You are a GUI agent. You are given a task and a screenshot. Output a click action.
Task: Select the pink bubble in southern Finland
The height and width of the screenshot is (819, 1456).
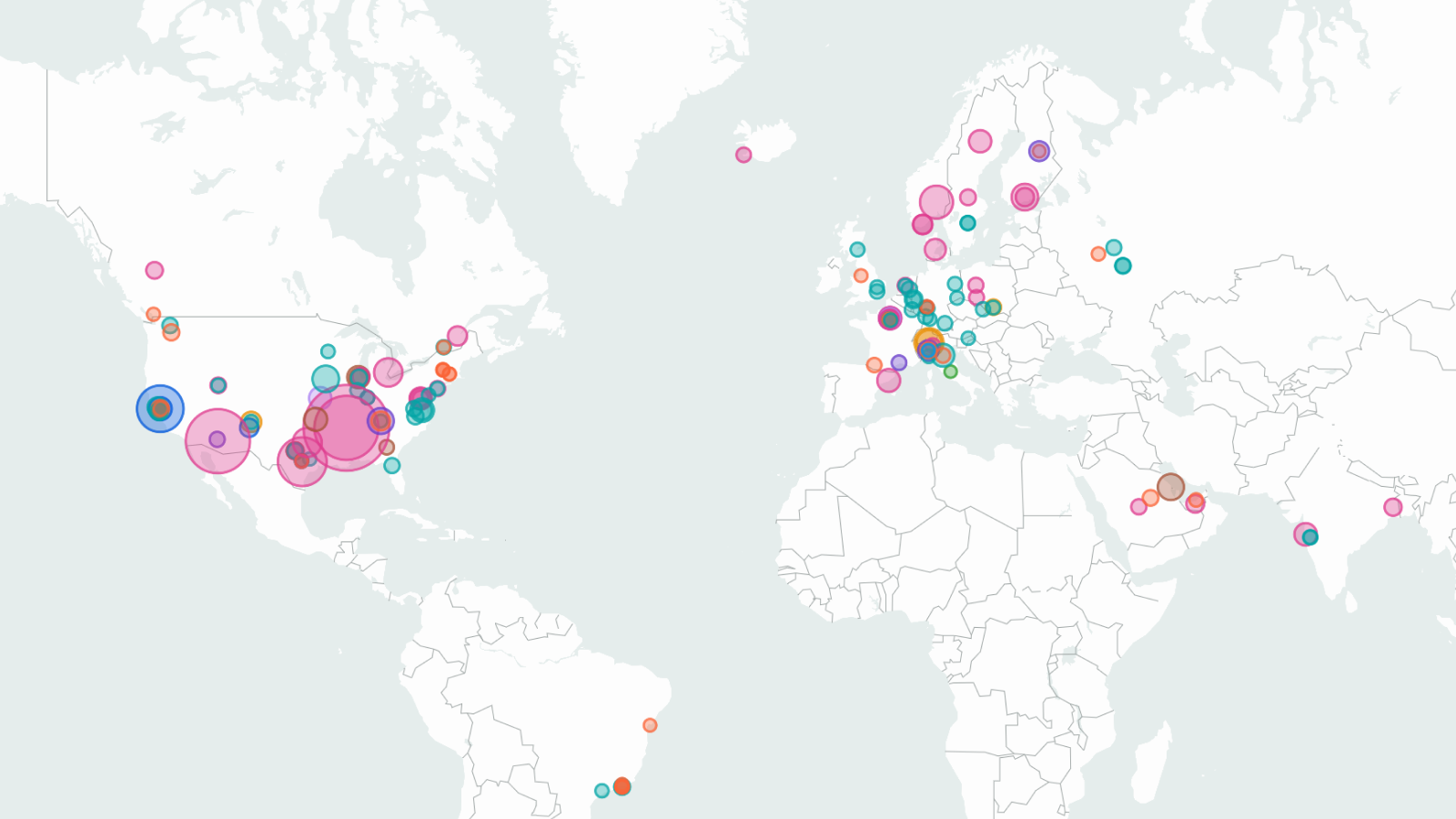(x=1025, y=197)
